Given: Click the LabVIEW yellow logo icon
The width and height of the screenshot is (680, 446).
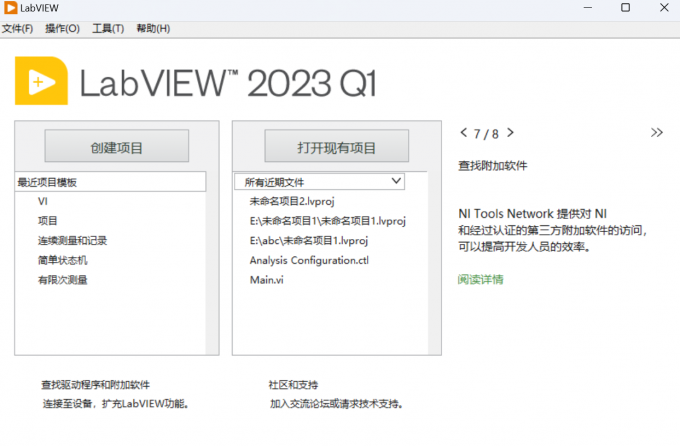Looking at the screenshot, I should [x=41, y=81].
